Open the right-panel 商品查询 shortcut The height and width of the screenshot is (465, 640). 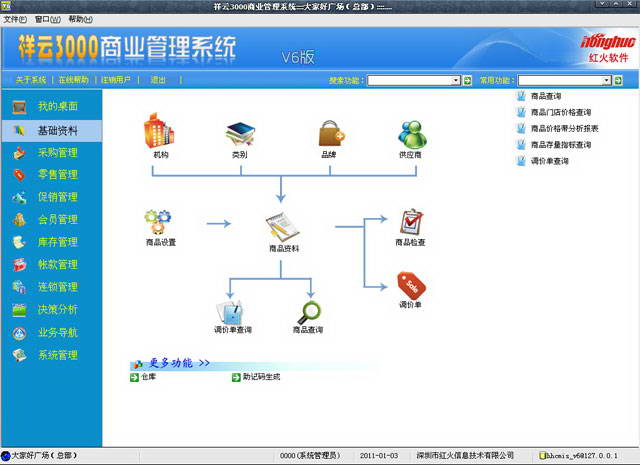tap(546, 96)
